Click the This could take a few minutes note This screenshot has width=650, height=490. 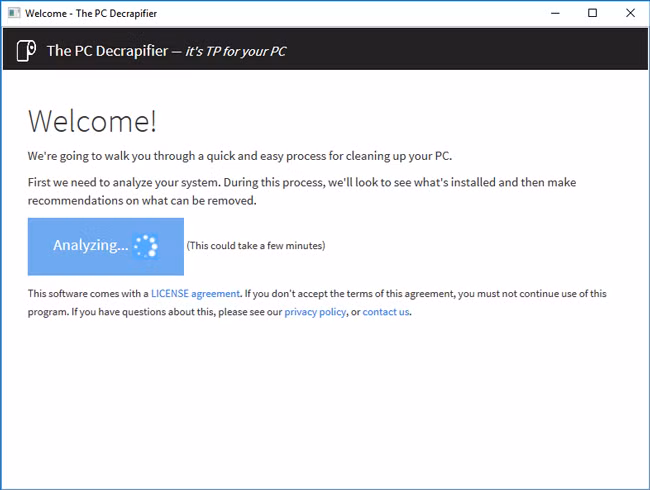click(256, 246)
